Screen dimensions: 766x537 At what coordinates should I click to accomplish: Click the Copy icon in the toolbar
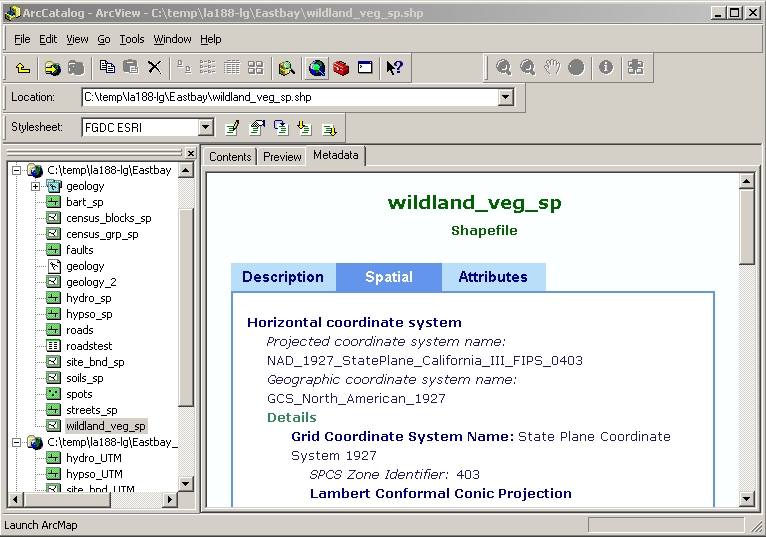pyautogui.click(x=107, y=68)
